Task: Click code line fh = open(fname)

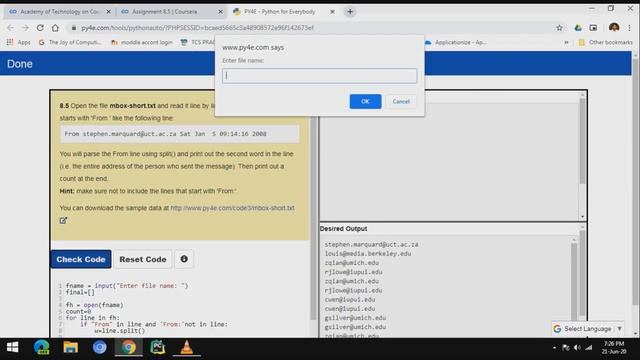Action: point(94,305)
